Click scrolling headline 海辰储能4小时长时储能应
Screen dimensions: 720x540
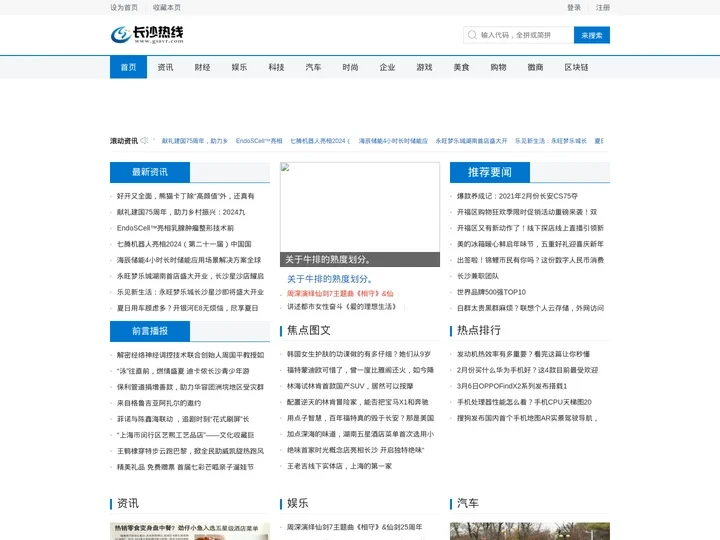click(x=393, y=141)
